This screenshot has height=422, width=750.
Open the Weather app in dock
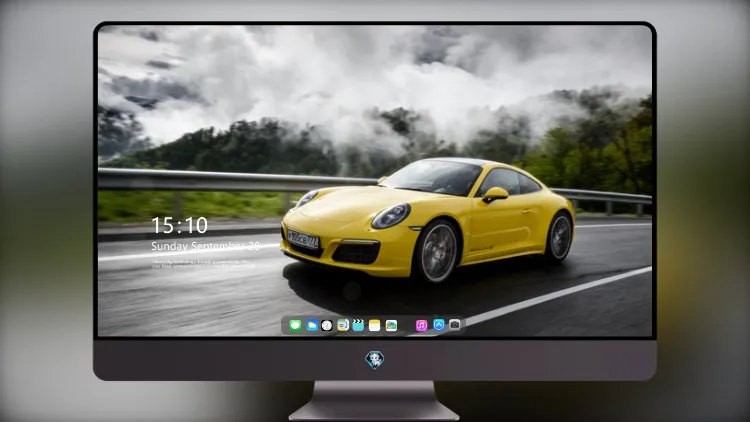click(312, 325)
